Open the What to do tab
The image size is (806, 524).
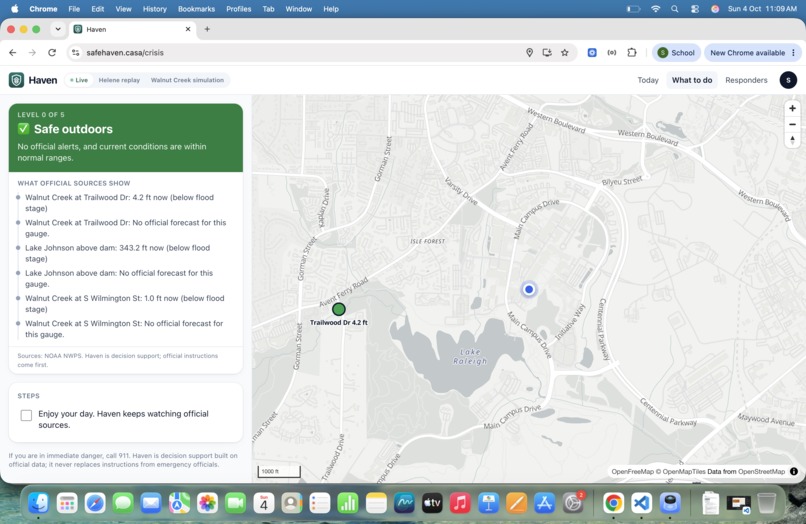pyautogui.click(x=692, y=80)
